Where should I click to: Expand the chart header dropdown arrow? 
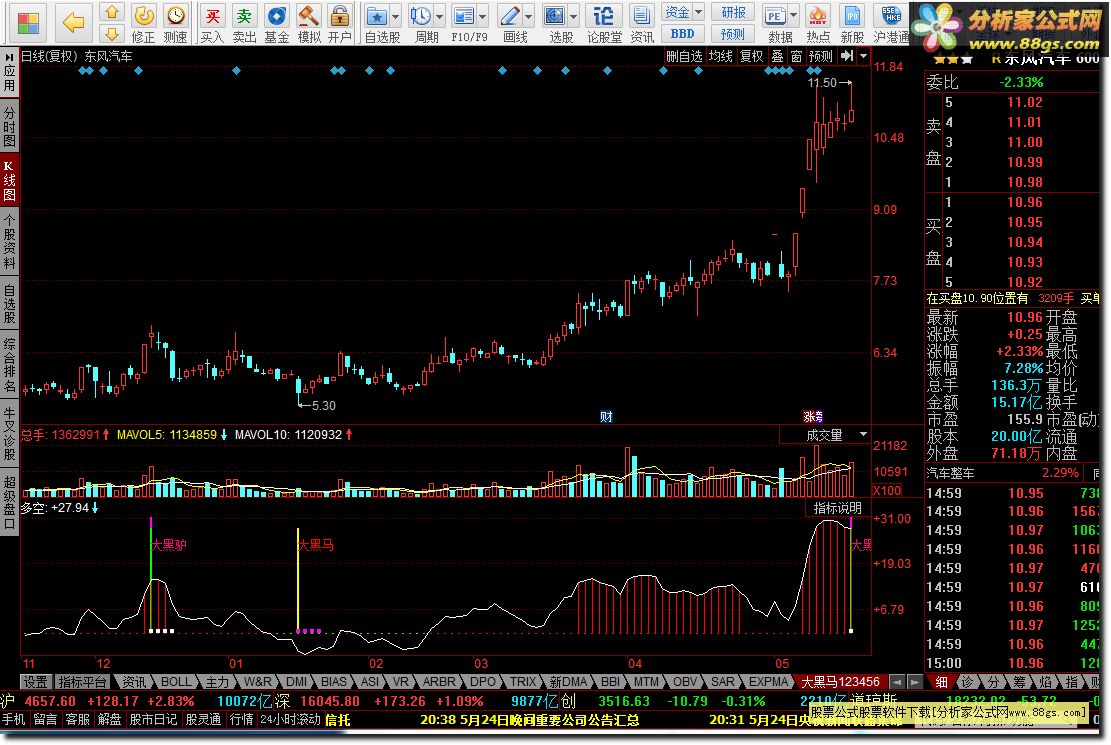[x=863, y=56]
